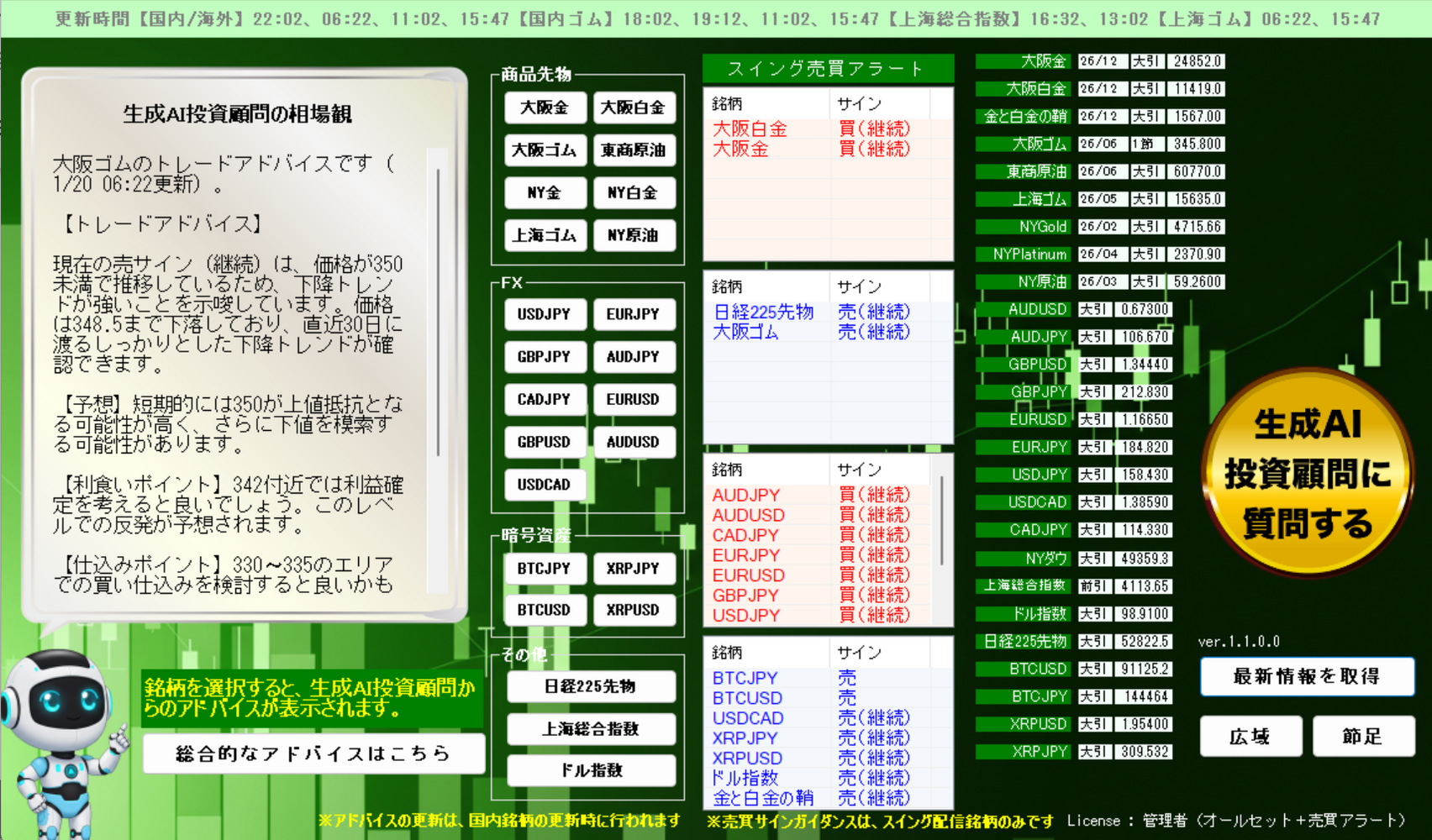Ask the AI advisor using the gold round button

(x=1308, y=474)
